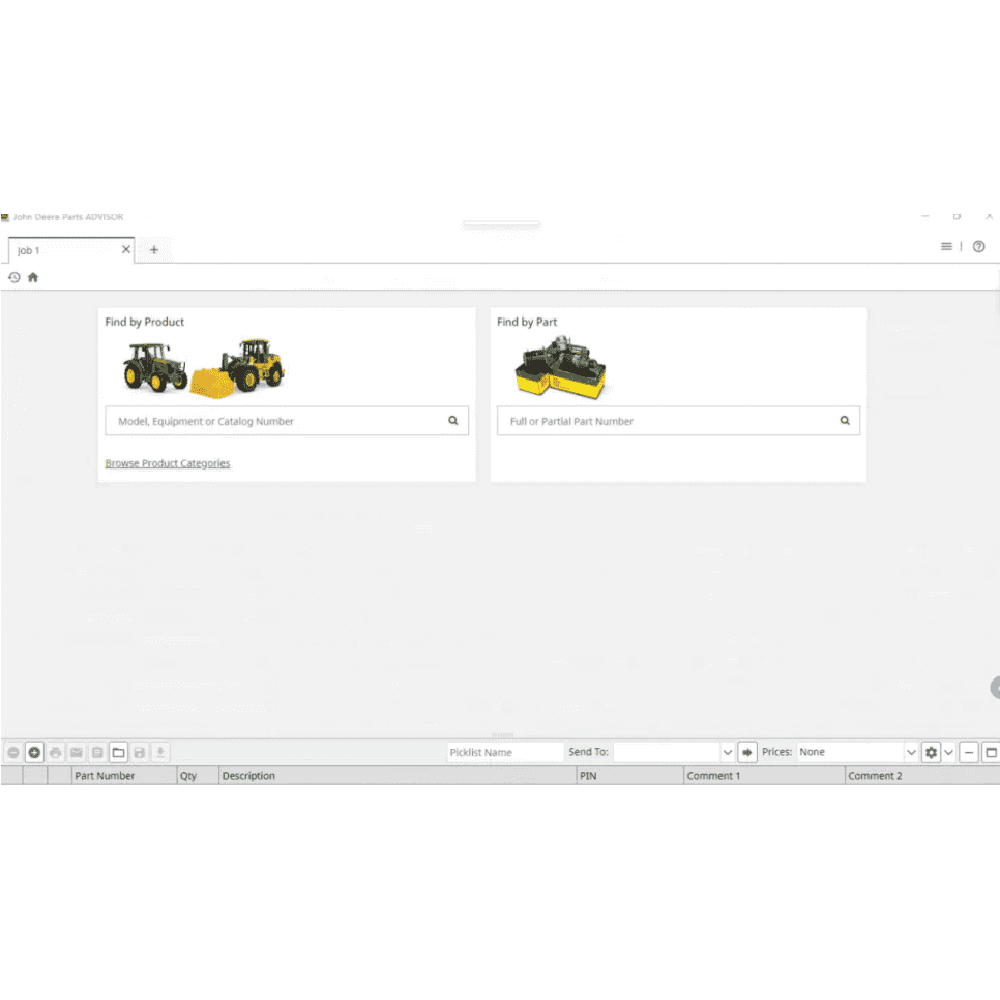1000x1000 pixels.
Task: Open a picklist with the folder icon
Action: [x=119, y=753]
